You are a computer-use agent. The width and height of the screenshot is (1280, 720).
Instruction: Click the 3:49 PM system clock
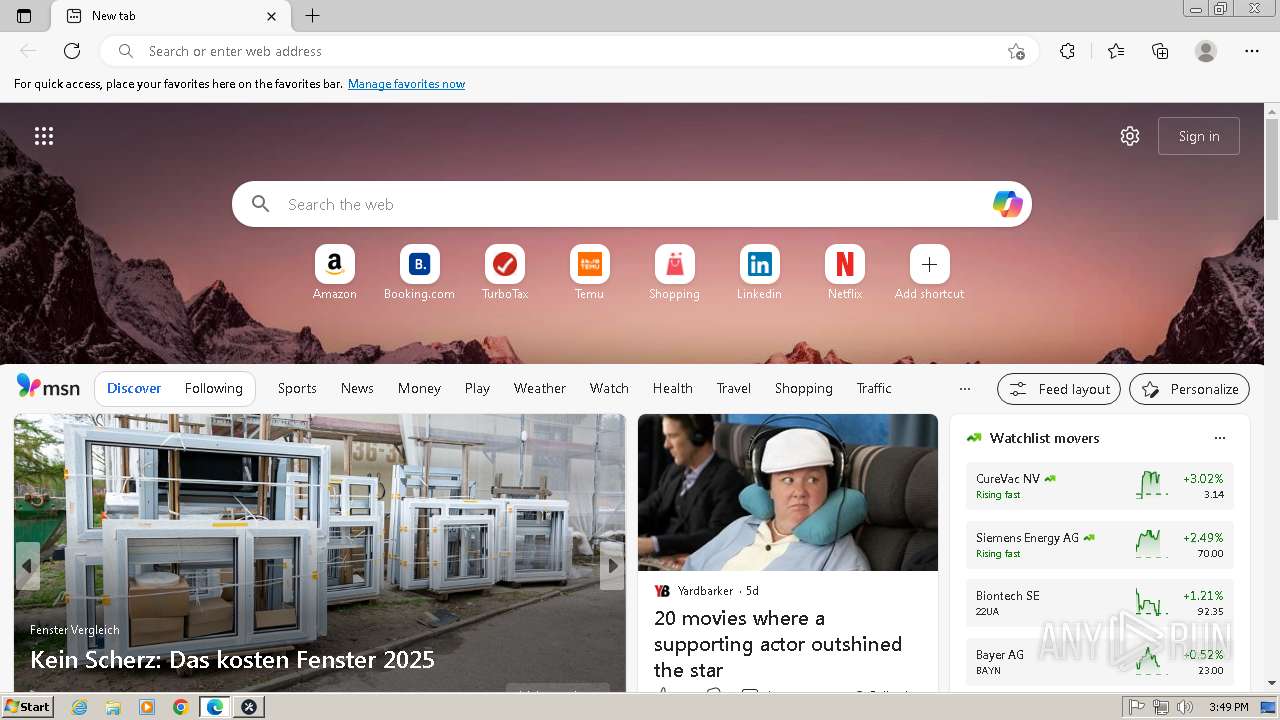coord(1228,707)
